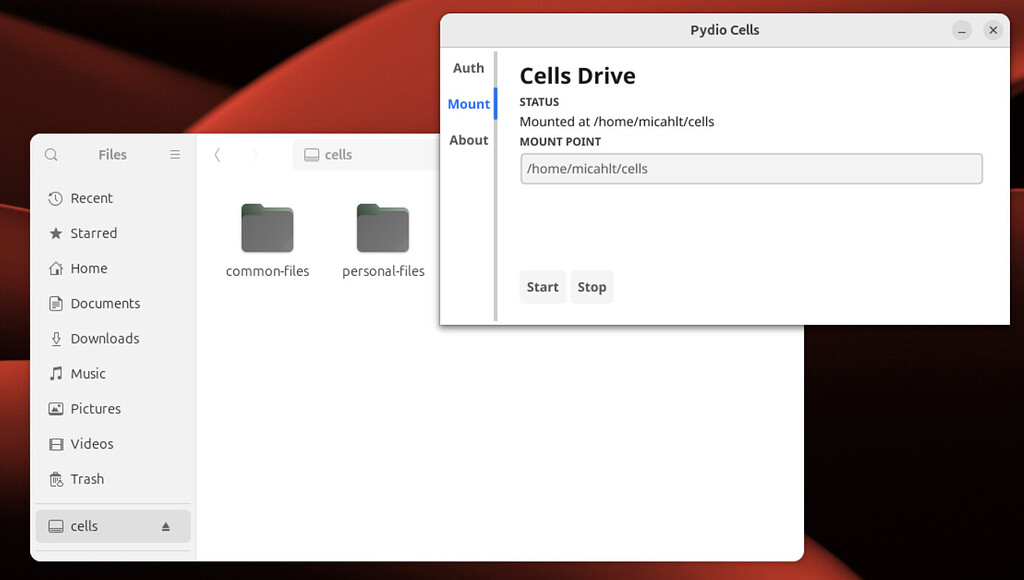Open the Files hamburger menu
The image size is (1024, 580).
175,155
